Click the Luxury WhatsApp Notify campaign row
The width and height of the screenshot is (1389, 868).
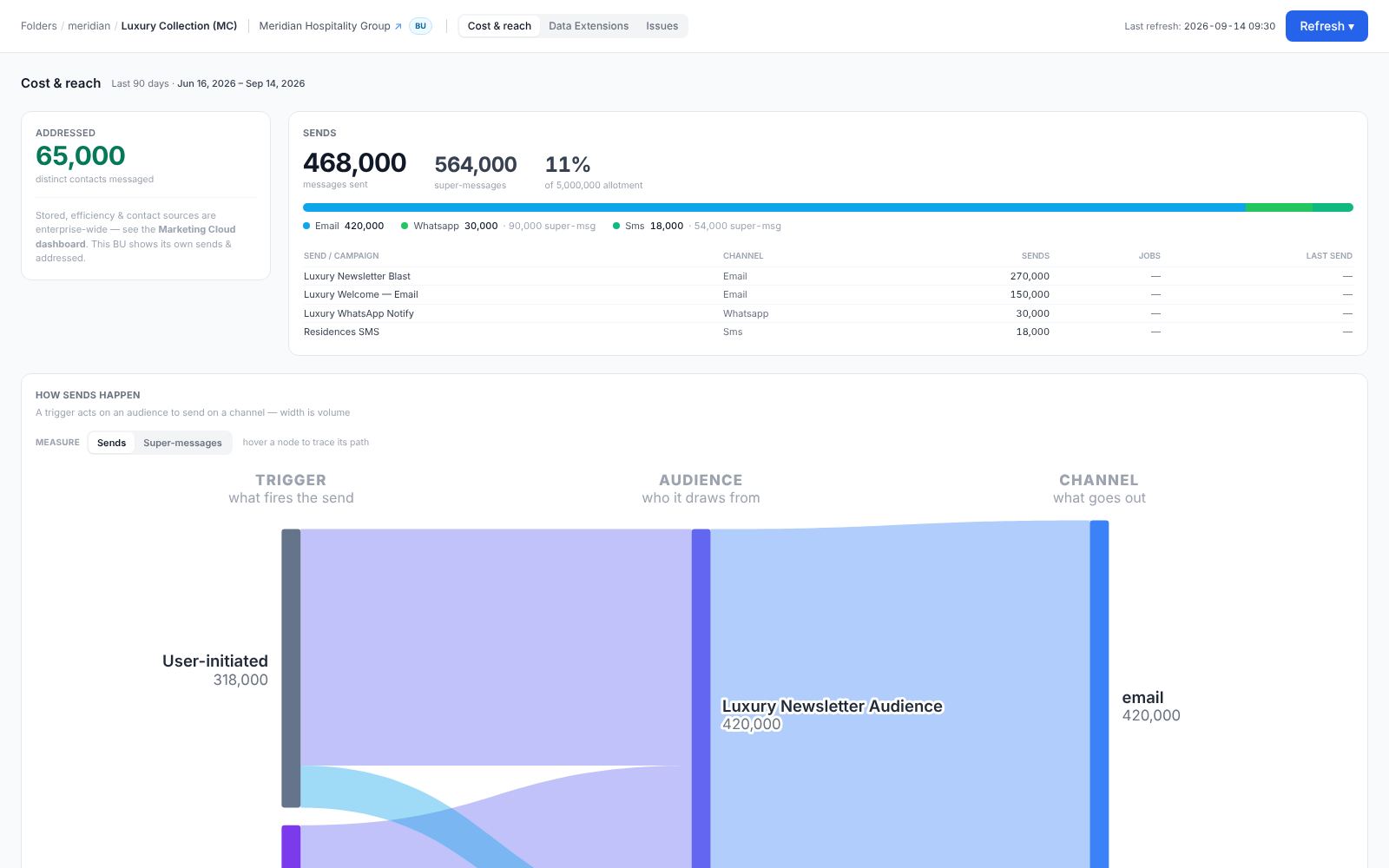pos(828,313)
